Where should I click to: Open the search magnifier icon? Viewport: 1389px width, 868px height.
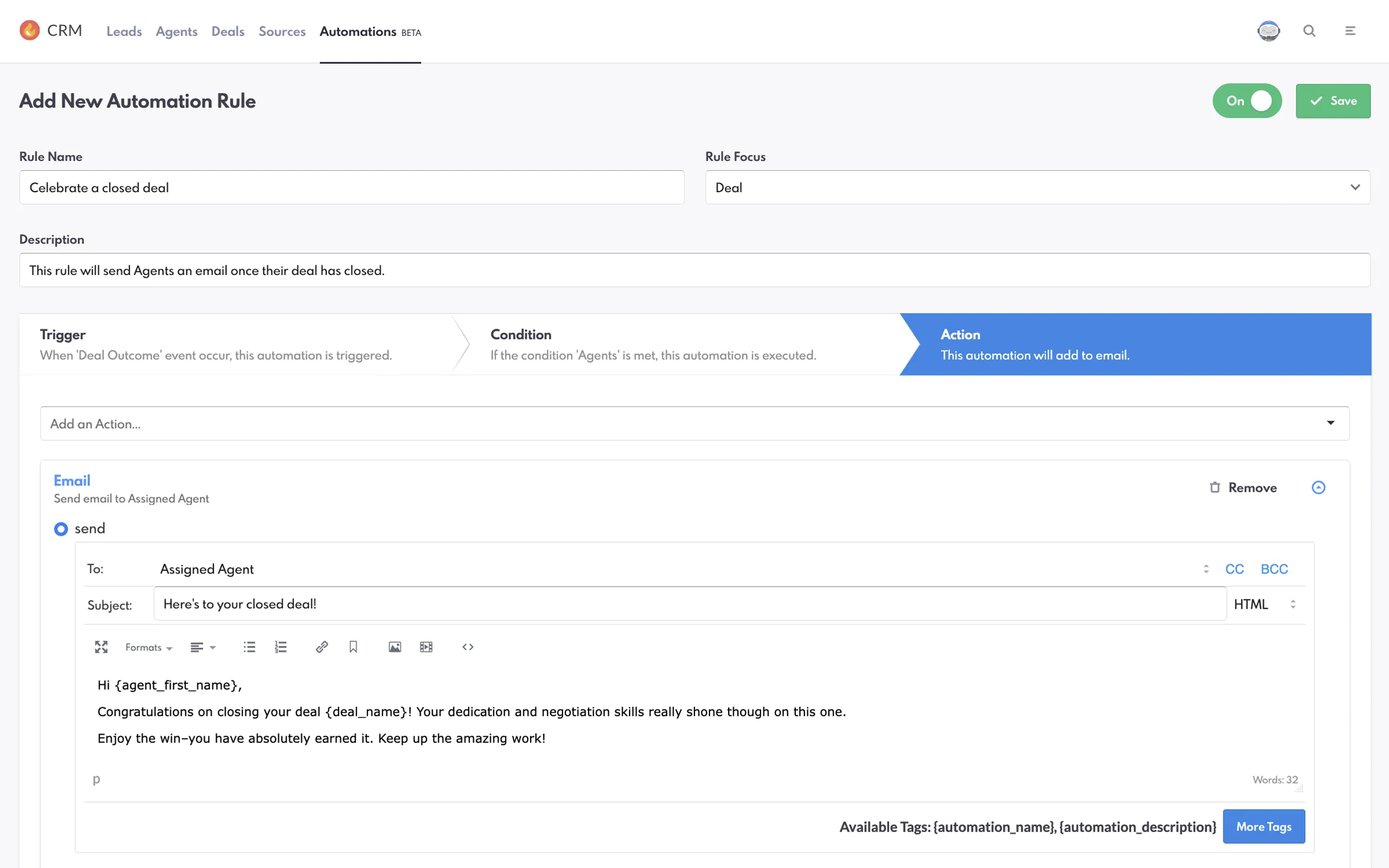point(1309,31)
